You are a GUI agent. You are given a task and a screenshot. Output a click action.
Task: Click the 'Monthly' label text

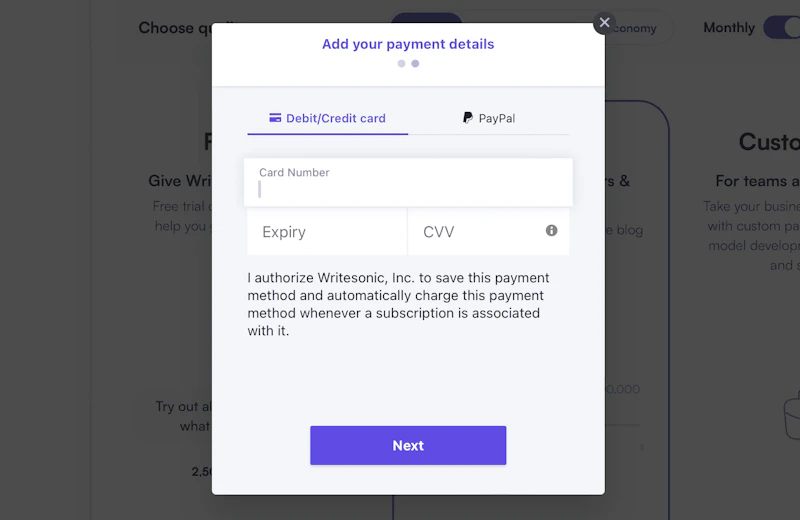click(729, 28)
